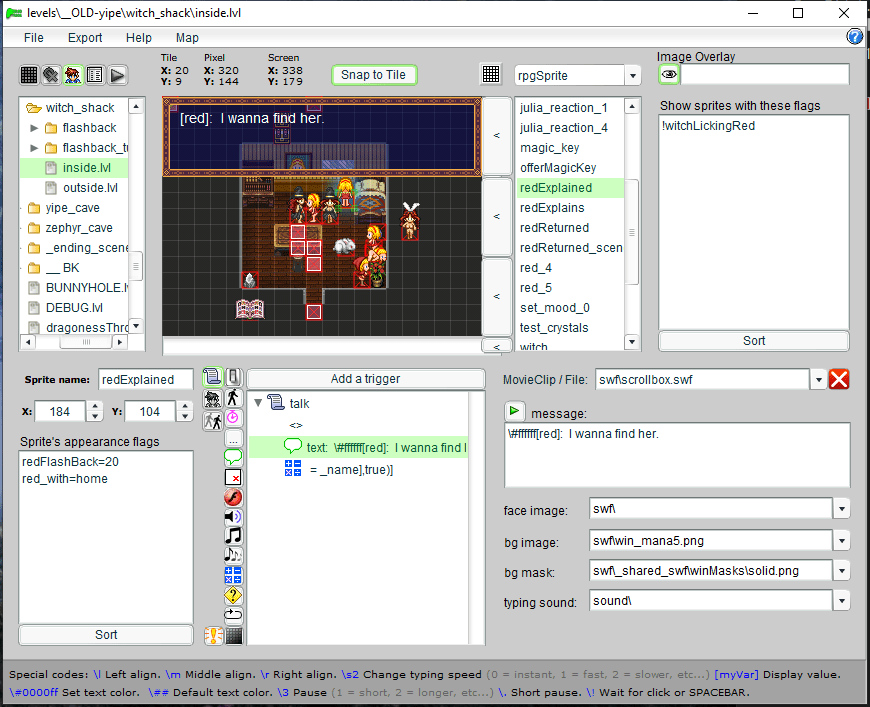Click the red X delete file button

pos(840,379)
